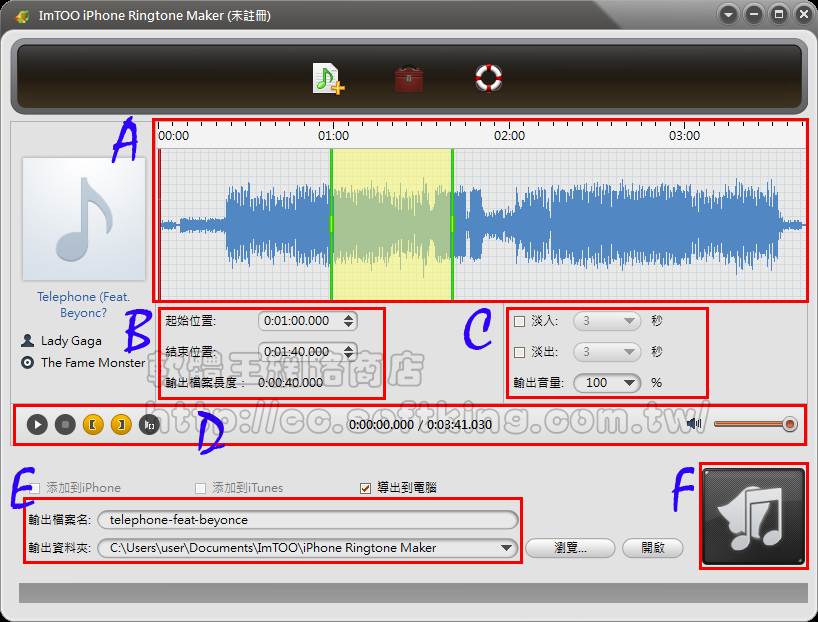Open the title bar dropdown menu arrow
Screen dimensions: 818x622
(728, 16)
